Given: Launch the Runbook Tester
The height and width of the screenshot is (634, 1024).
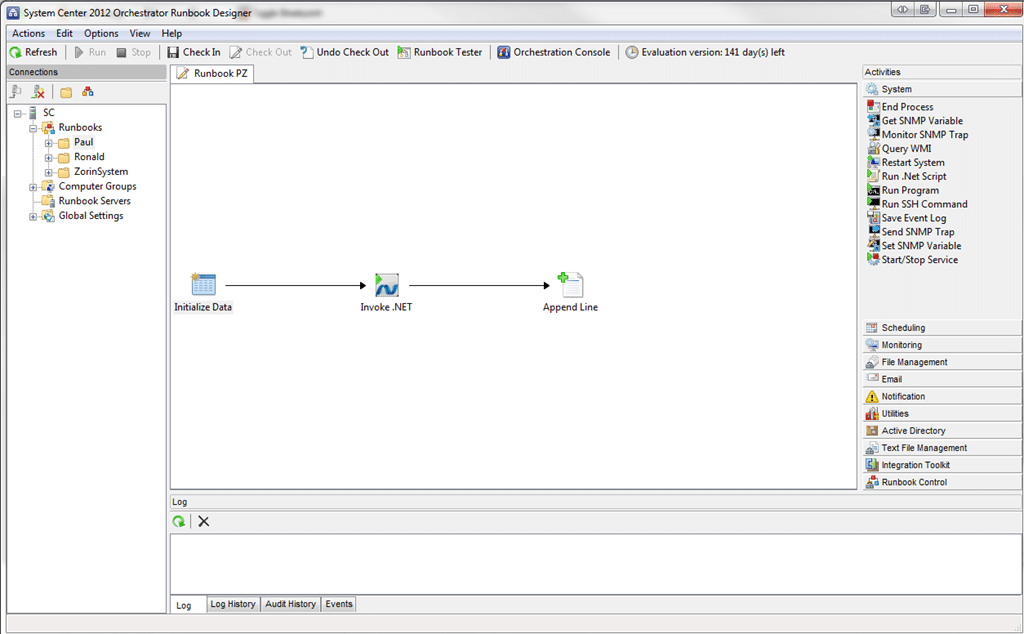Looking at the screenshot, I should (x=440, y=52).
